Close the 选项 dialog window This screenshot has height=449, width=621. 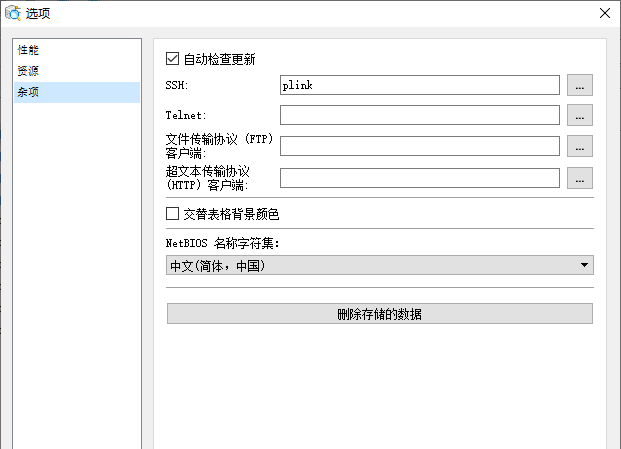(604, 13)
